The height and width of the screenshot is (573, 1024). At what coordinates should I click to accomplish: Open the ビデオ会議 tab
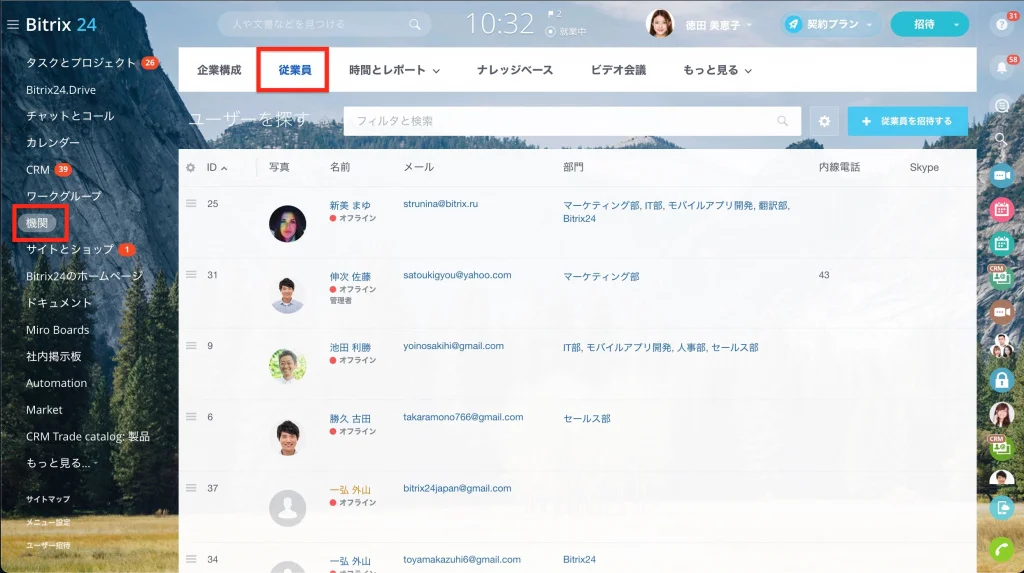[x=618, y=70]
